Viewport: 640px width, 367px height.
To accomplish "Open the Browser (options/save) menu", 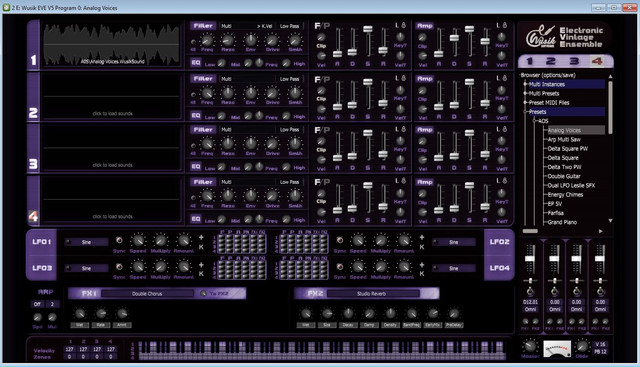I will point(547,75).
